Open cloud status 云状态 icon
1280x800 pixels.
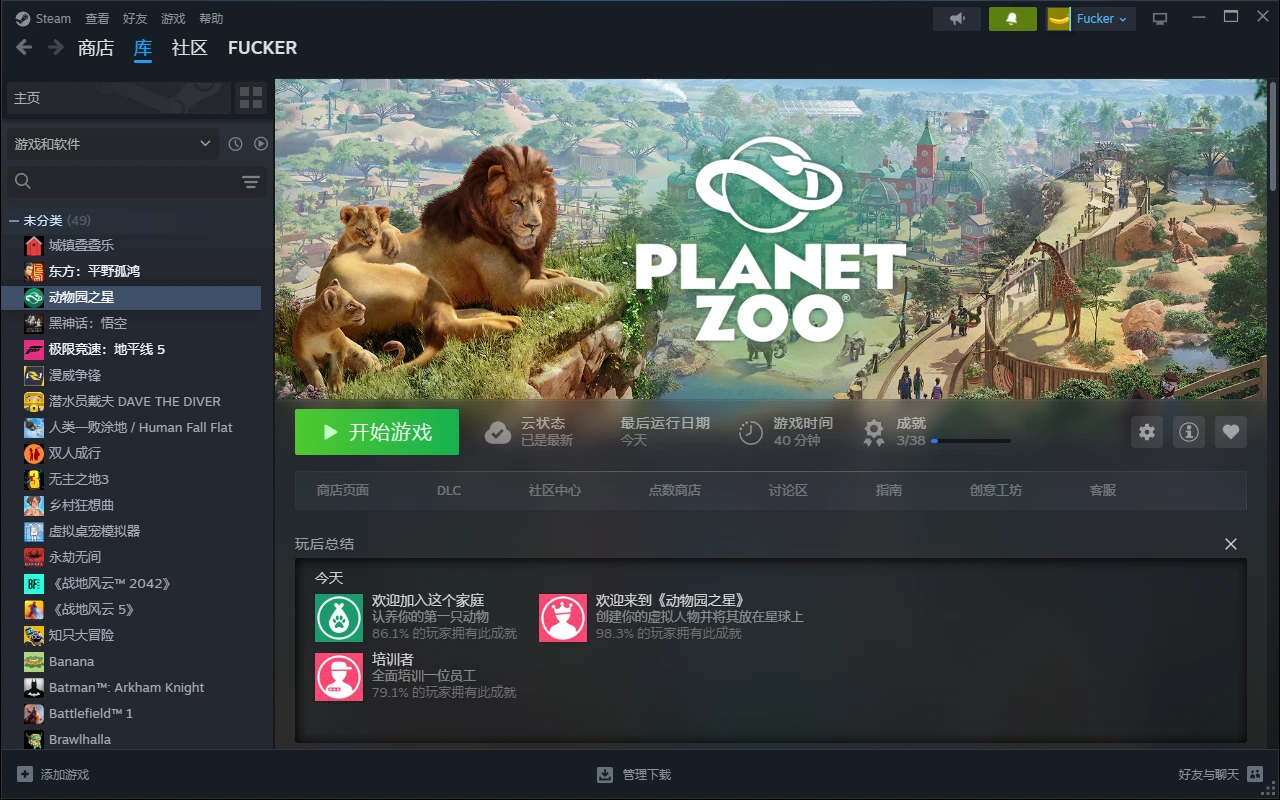[x=498, y=432]
